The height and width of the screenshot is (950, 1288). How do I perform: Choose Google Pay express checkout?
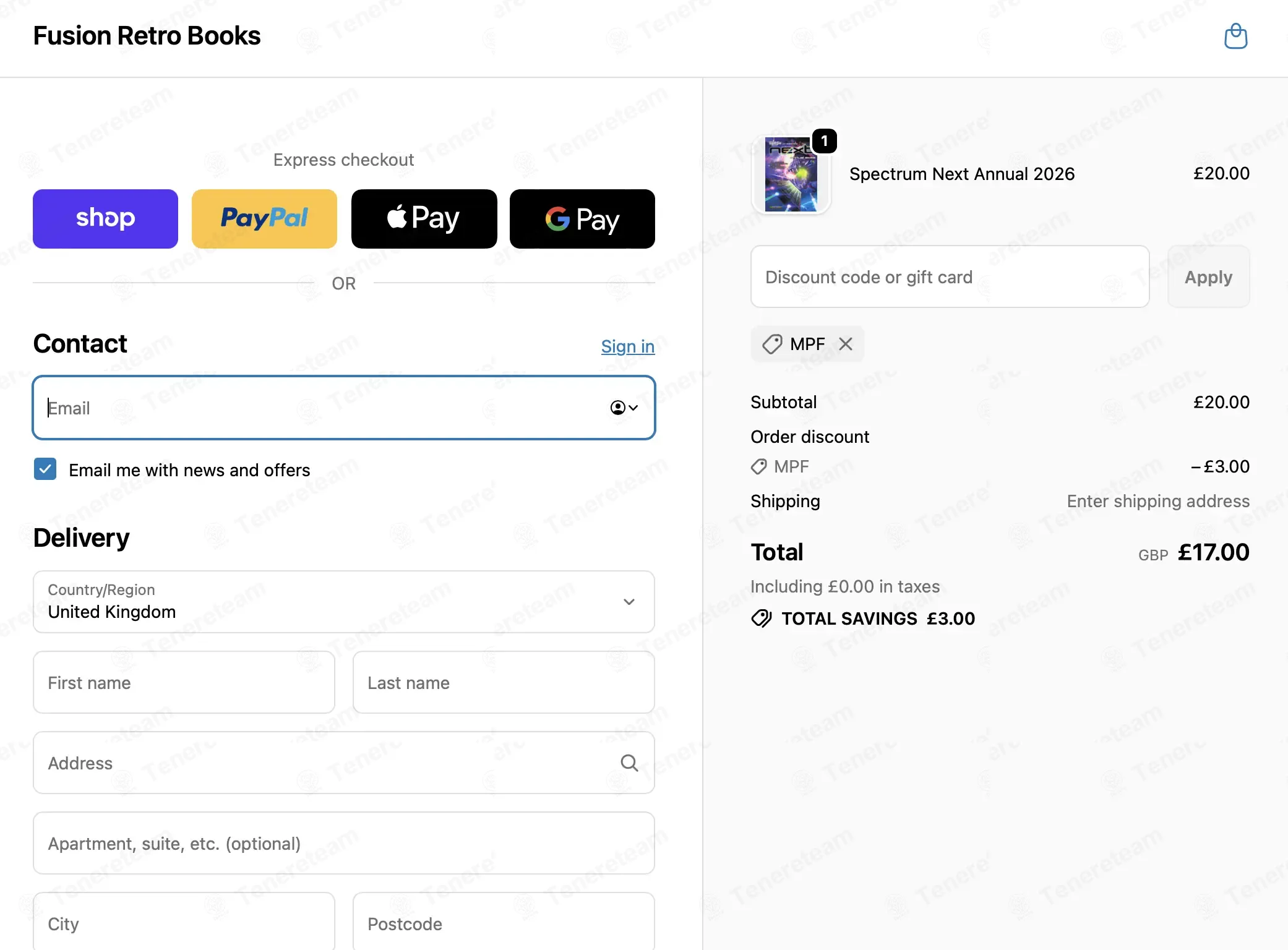582,219
